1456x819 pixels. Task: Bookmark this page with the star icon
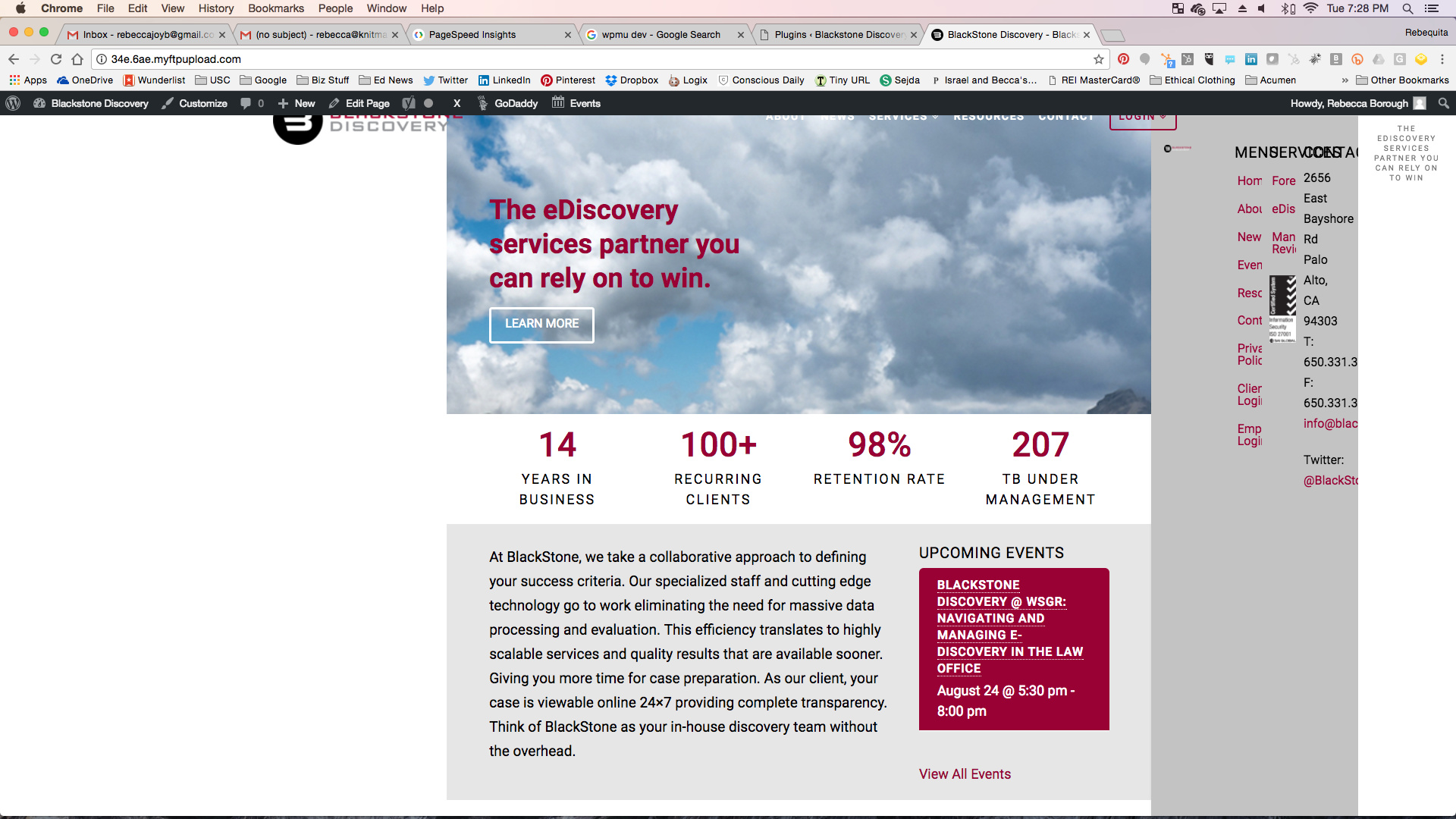pos(1098,59)
